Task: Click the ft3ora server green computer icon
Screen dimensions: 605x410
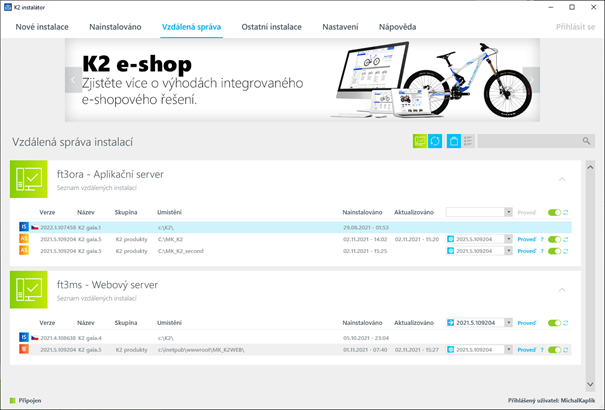Action: 29,179
